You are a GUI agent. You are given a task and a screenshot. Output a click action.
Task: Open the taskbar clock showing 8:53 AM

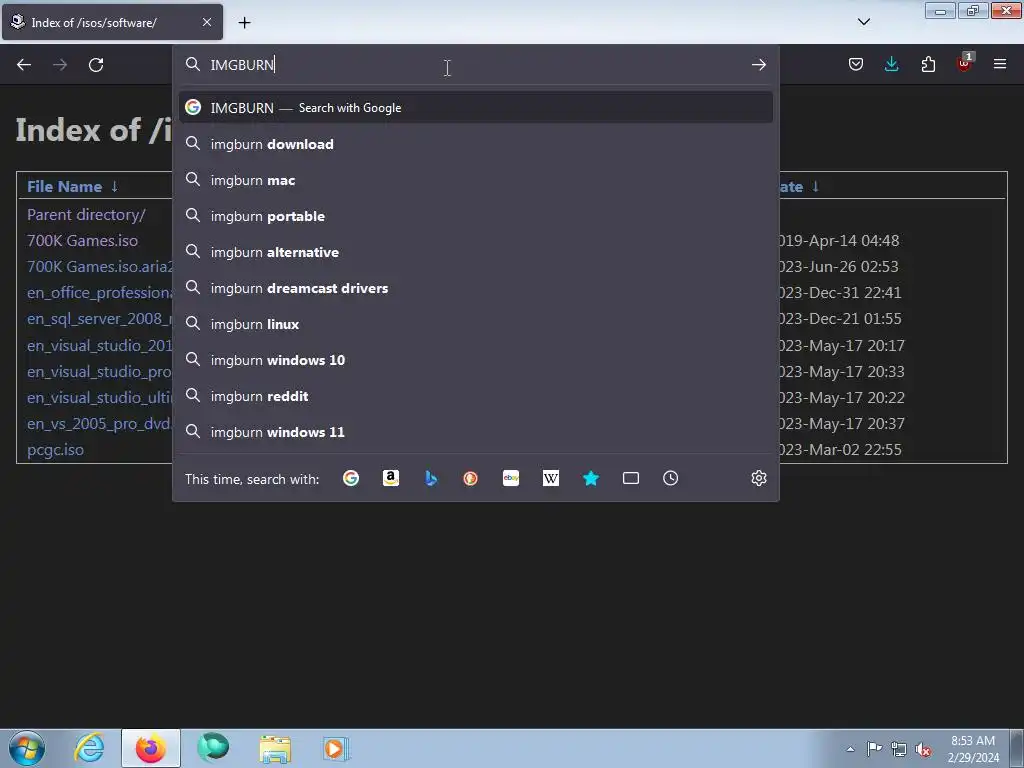[973, 749]
